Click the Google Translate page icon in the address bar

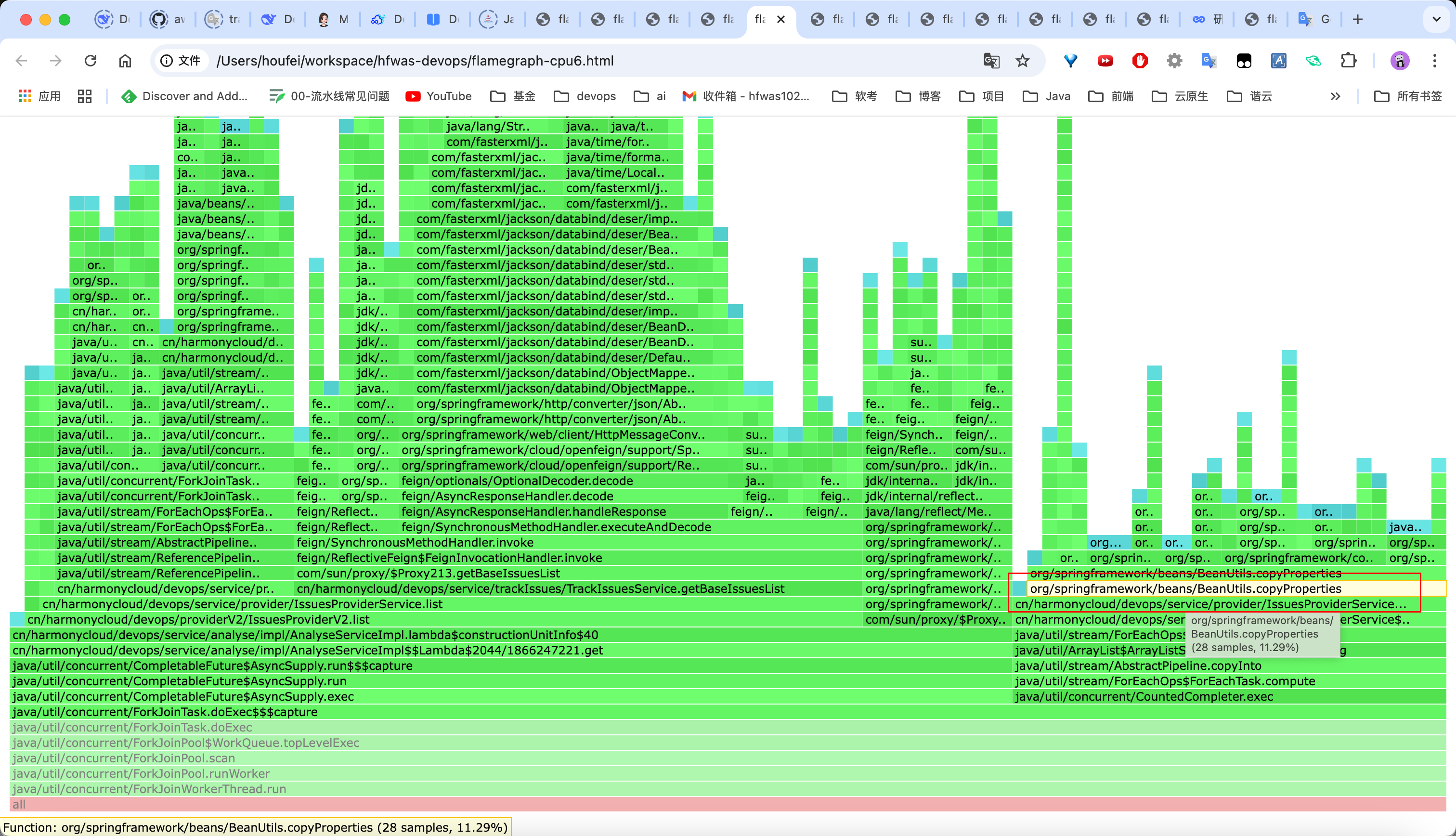(991, 61)
